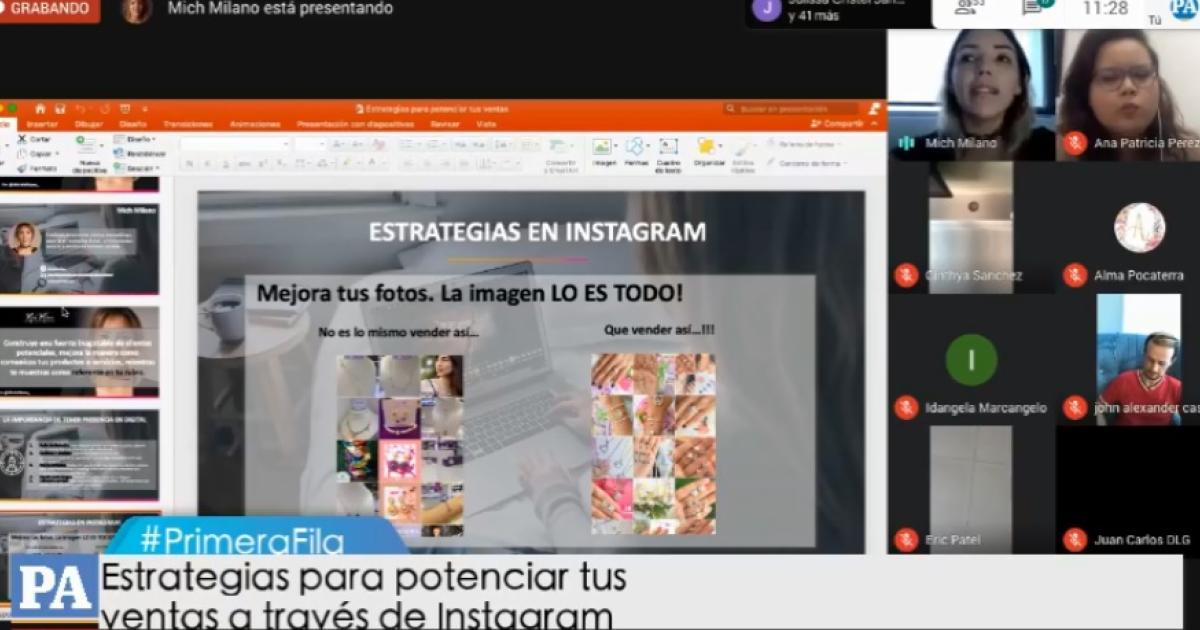Click the Save icon in PowerPoint title bar
The image size is (1200, 630).
(59, 108)
